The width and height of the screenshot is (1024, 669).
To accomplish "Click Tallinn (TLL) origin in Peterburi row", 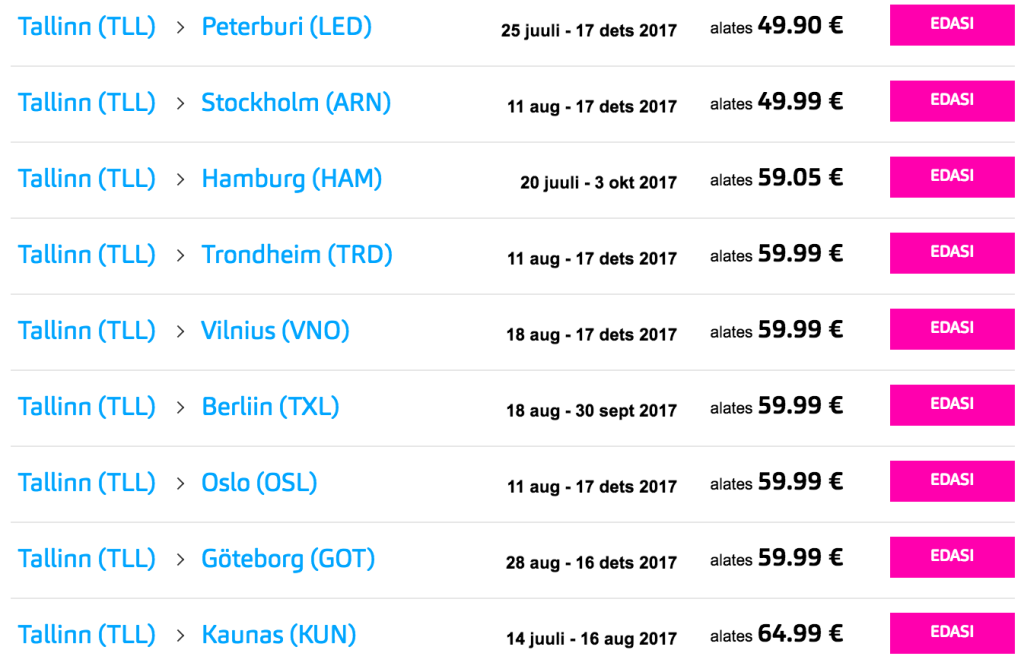I will (87, 27).
